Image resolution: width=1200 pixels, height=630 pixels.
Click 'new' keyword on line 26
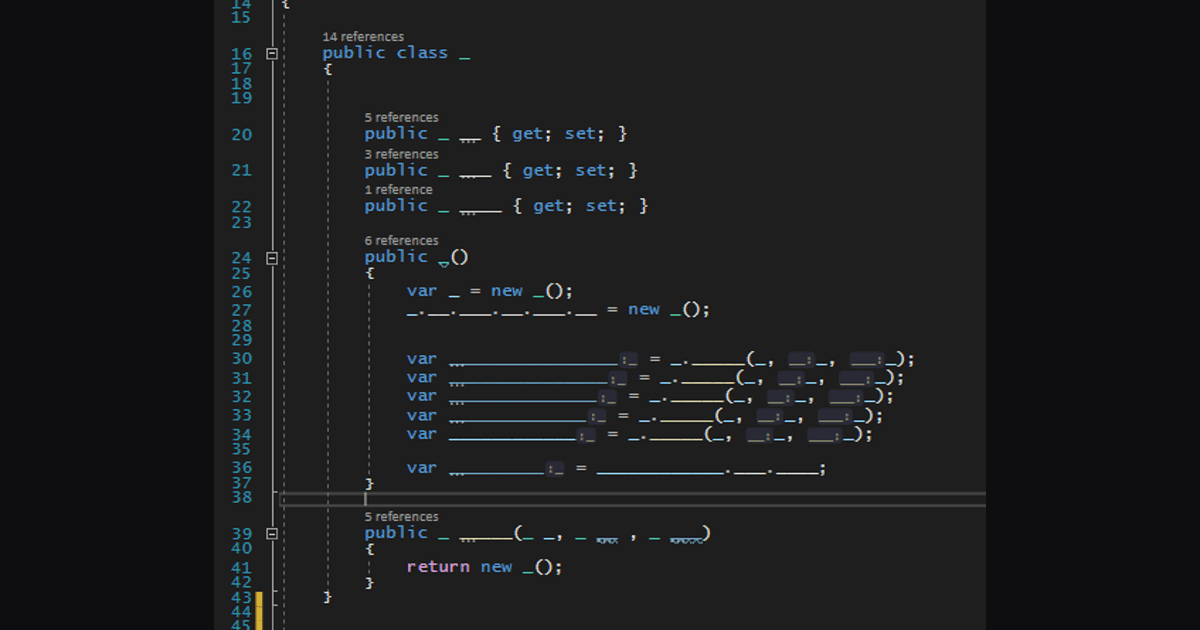[507, 290]
